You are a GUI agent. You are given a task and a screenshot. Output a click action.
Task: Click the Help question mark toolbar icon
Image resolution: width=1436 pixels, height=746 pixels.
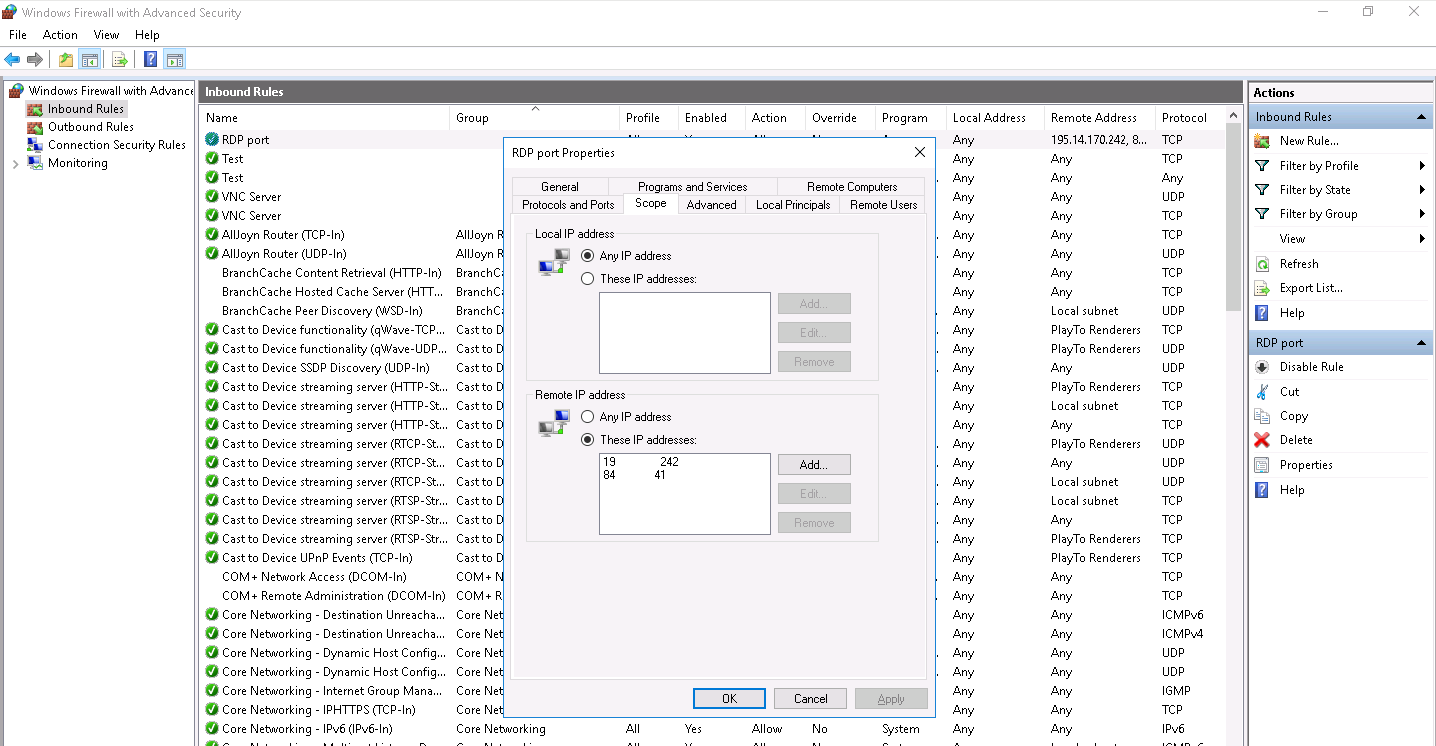151,60
